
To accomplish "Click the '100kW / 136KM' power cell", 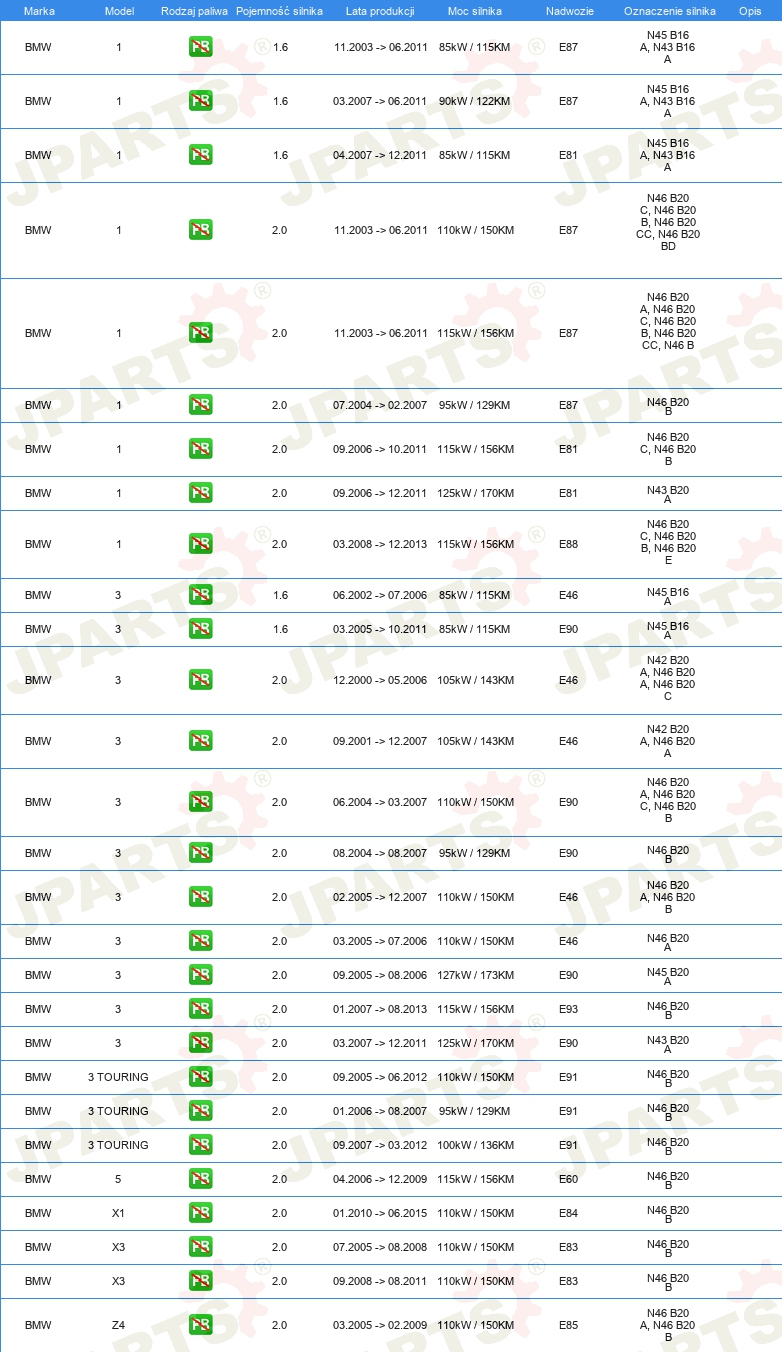I will (x=475, y=1145).
